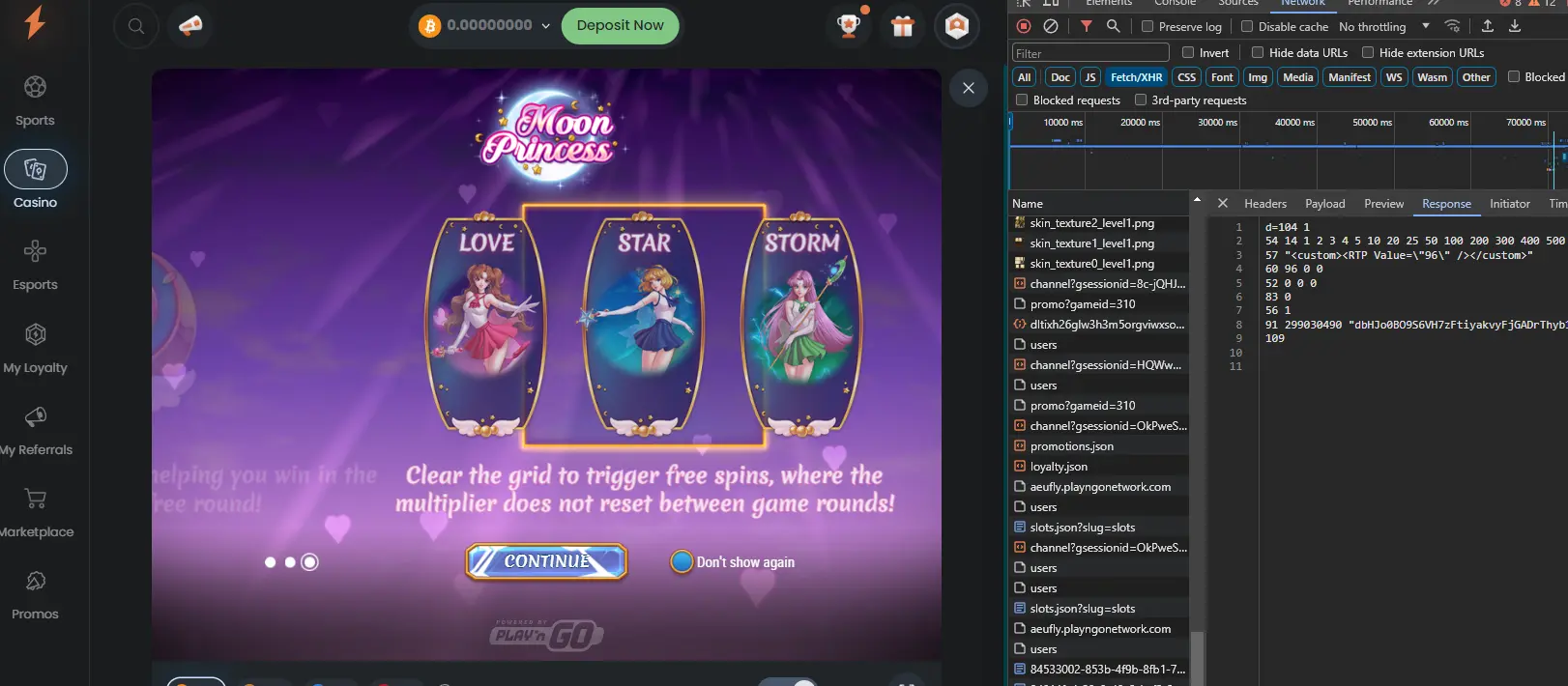
Task: Click the 40000 ms network timeline marker
Action: (1294, 123)
